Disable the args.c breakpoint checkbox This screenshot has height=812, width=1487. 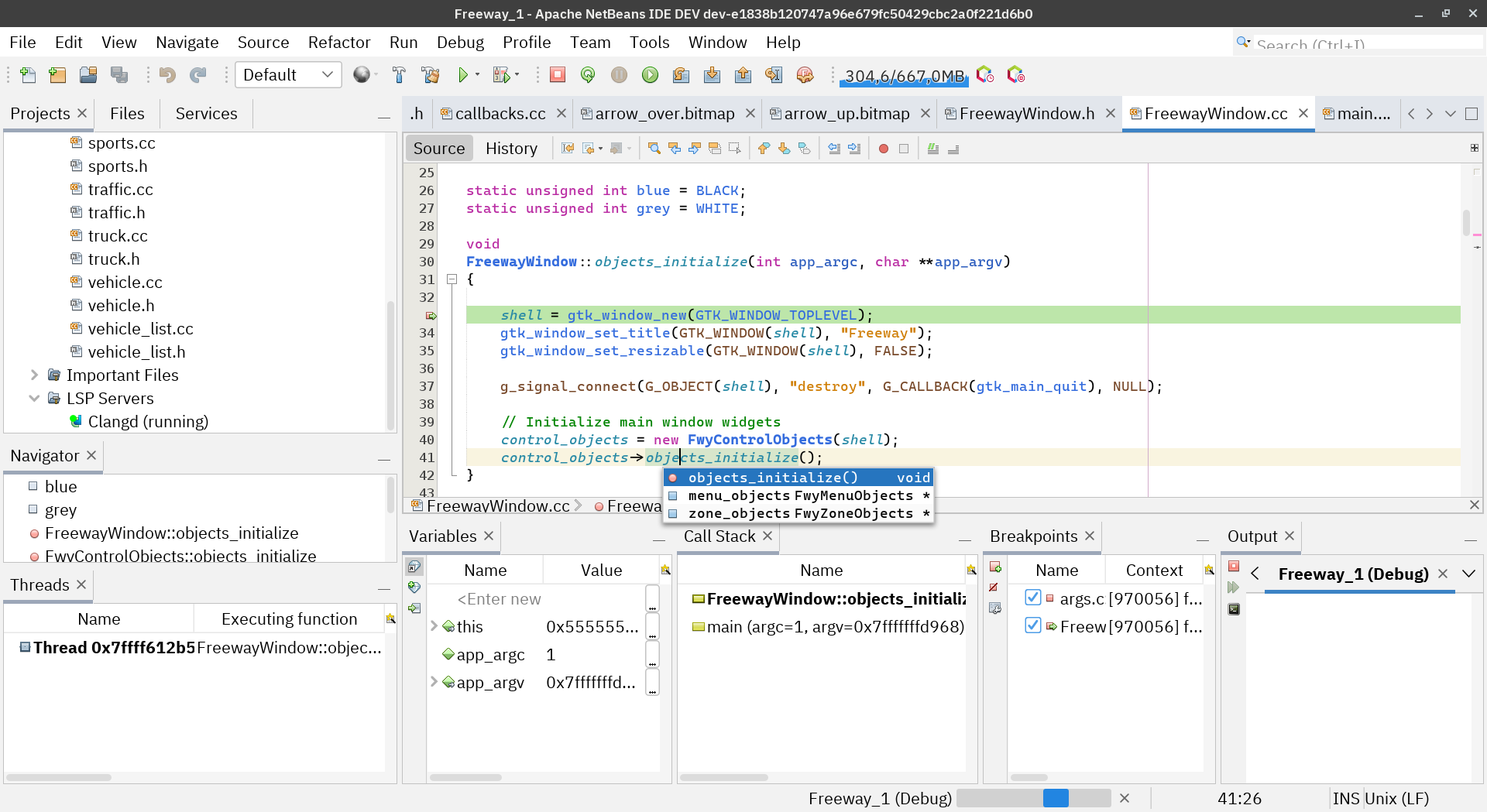(x=1032, y=598)
